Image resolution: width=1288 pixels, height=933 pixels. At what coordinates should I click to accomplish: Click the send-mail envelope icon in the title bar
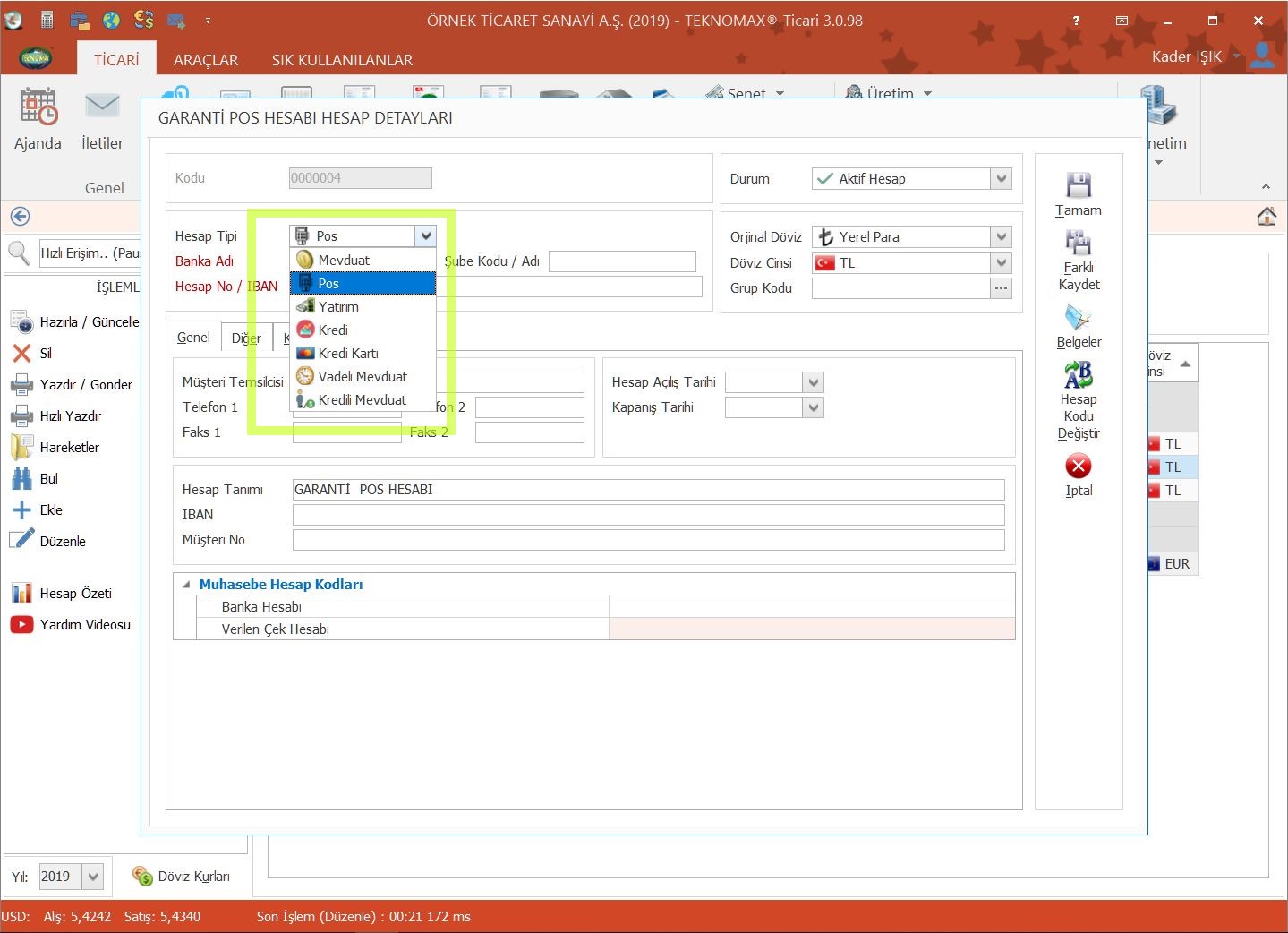pyautogui.click(x=175, y=20)
